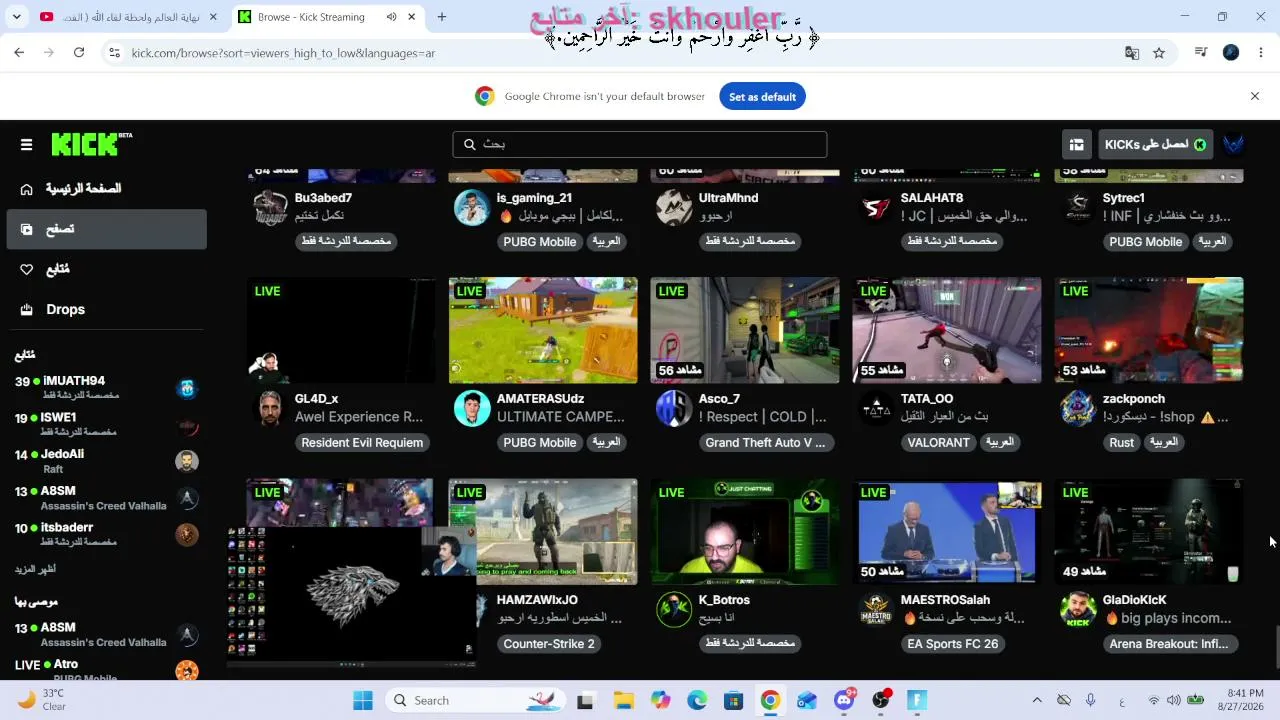Open AMATERASUdz channel avatar
The image size is (1280, 720).
point(472,409)
